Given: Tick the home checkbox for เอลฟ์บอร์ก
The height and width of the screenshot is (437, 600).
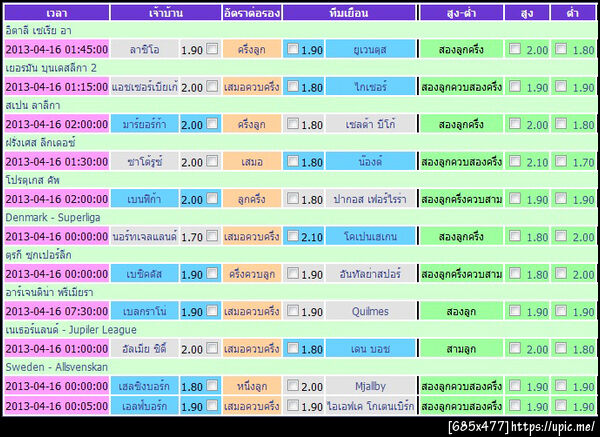Looking at the screenshot, I should [212, 405].
